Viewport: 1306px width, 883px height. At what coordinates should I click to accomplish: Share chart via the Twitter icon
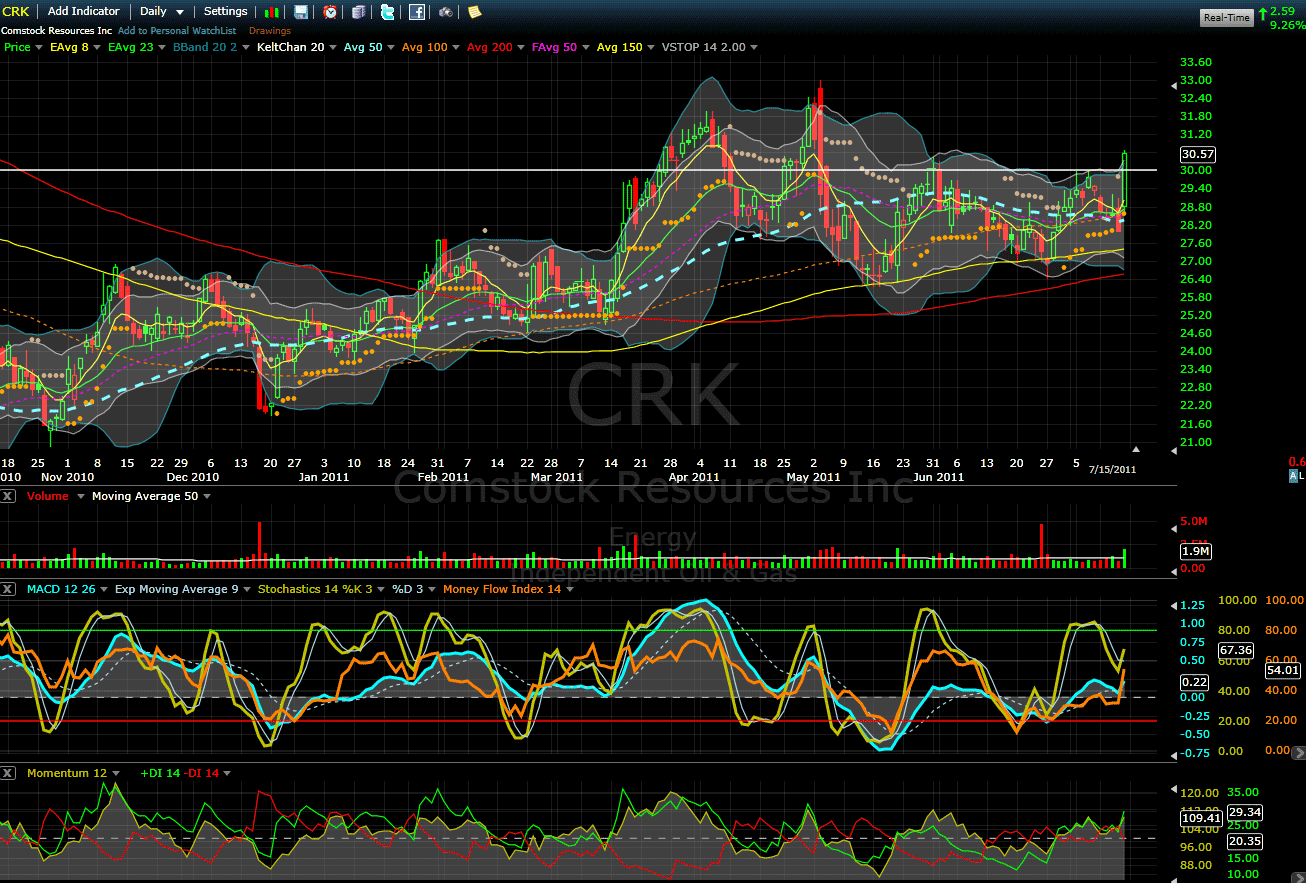387,12
